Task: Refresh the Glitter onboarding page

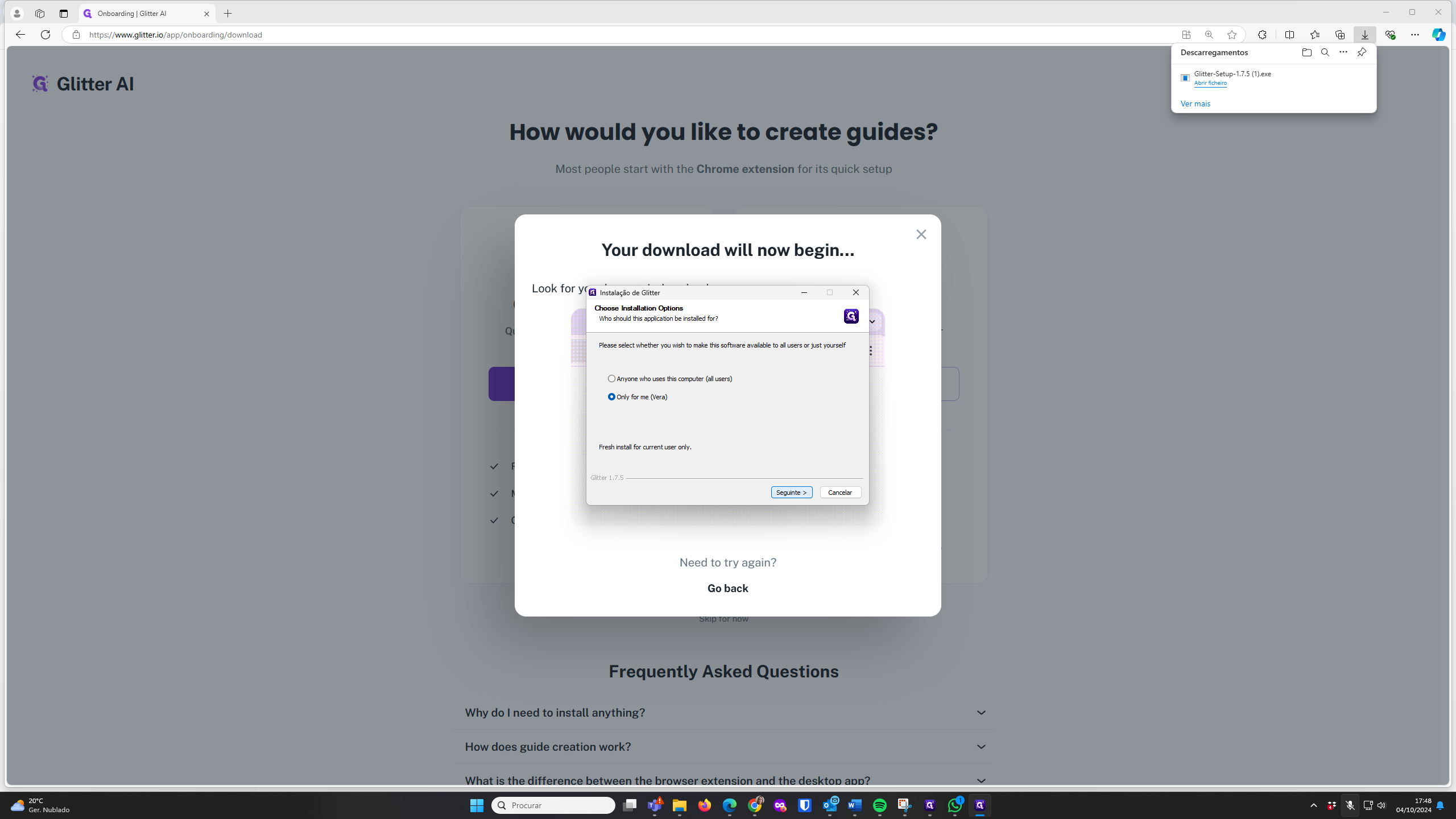Action: pos(45,35)
